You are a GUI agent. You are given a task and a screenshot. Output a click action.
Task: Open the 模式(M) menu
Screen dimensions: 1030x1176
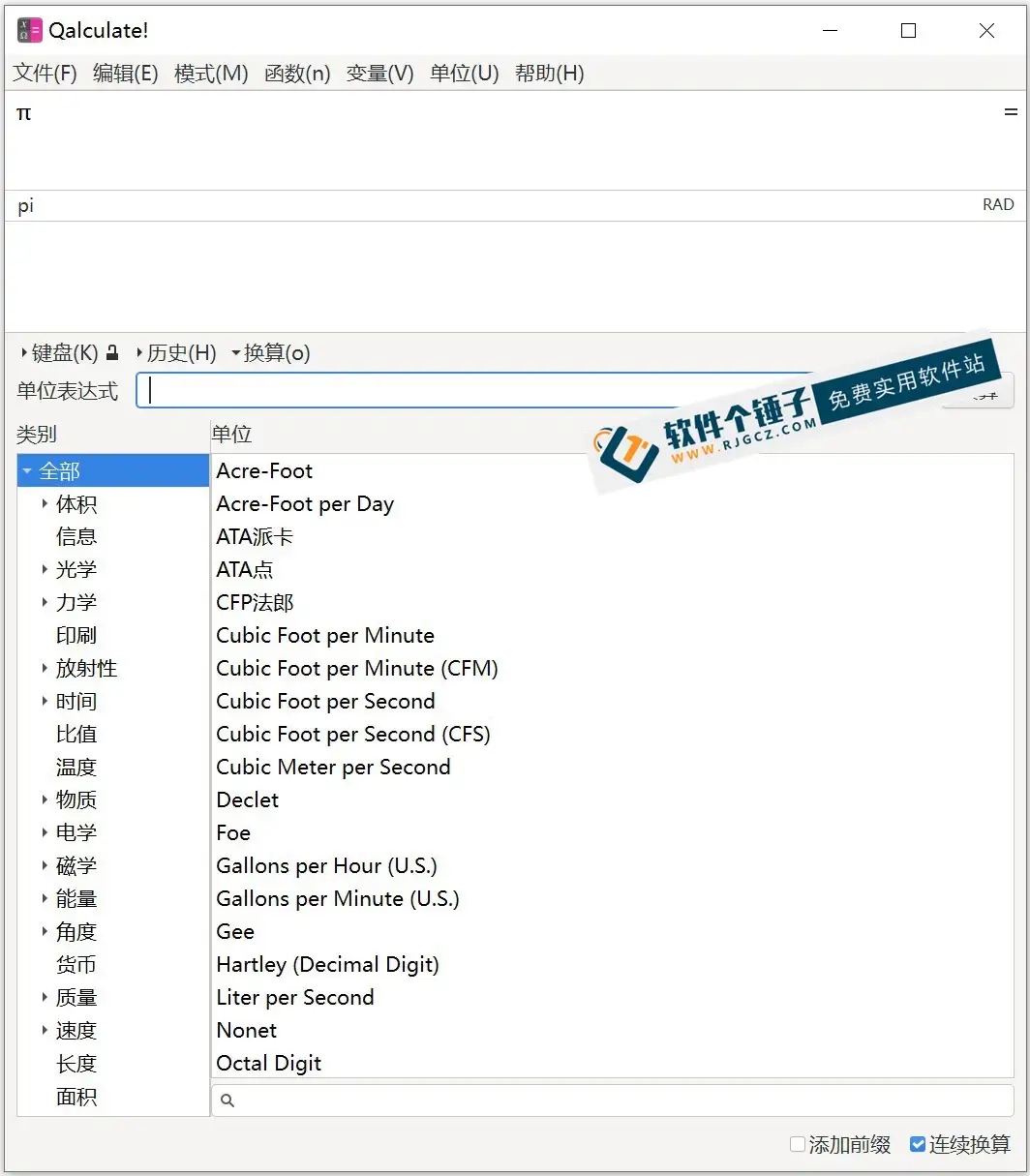pyautogui.click(x=211, y=74)
